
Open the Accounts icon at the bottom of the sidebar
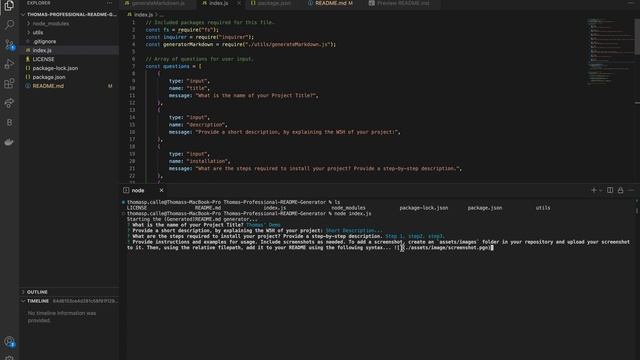tap(9, 342)
